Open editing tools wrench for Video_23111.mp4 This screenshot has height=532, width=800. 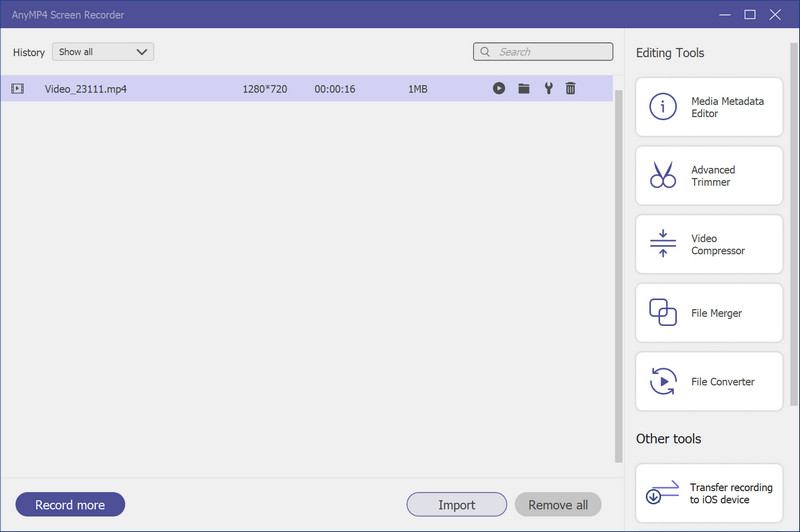point(548,89)
